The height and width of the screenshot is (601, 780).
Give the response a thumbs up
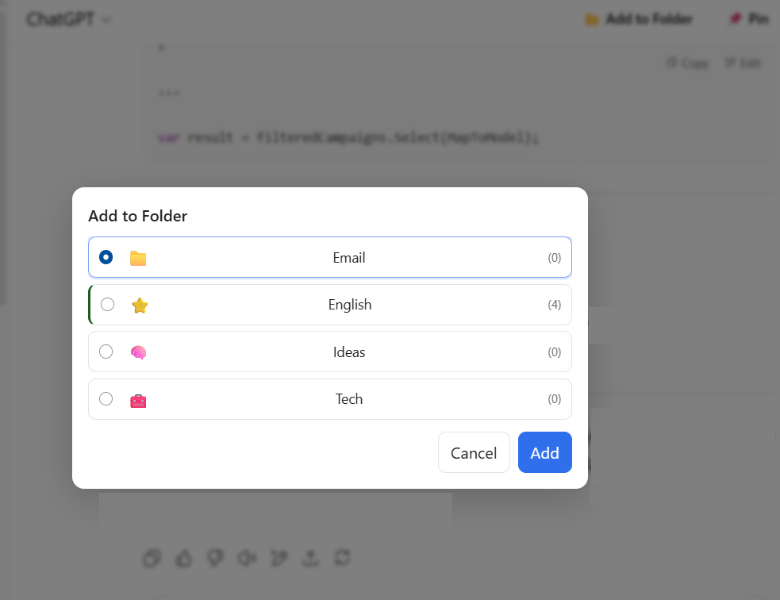pyautogui.click(x=183, y=558)
